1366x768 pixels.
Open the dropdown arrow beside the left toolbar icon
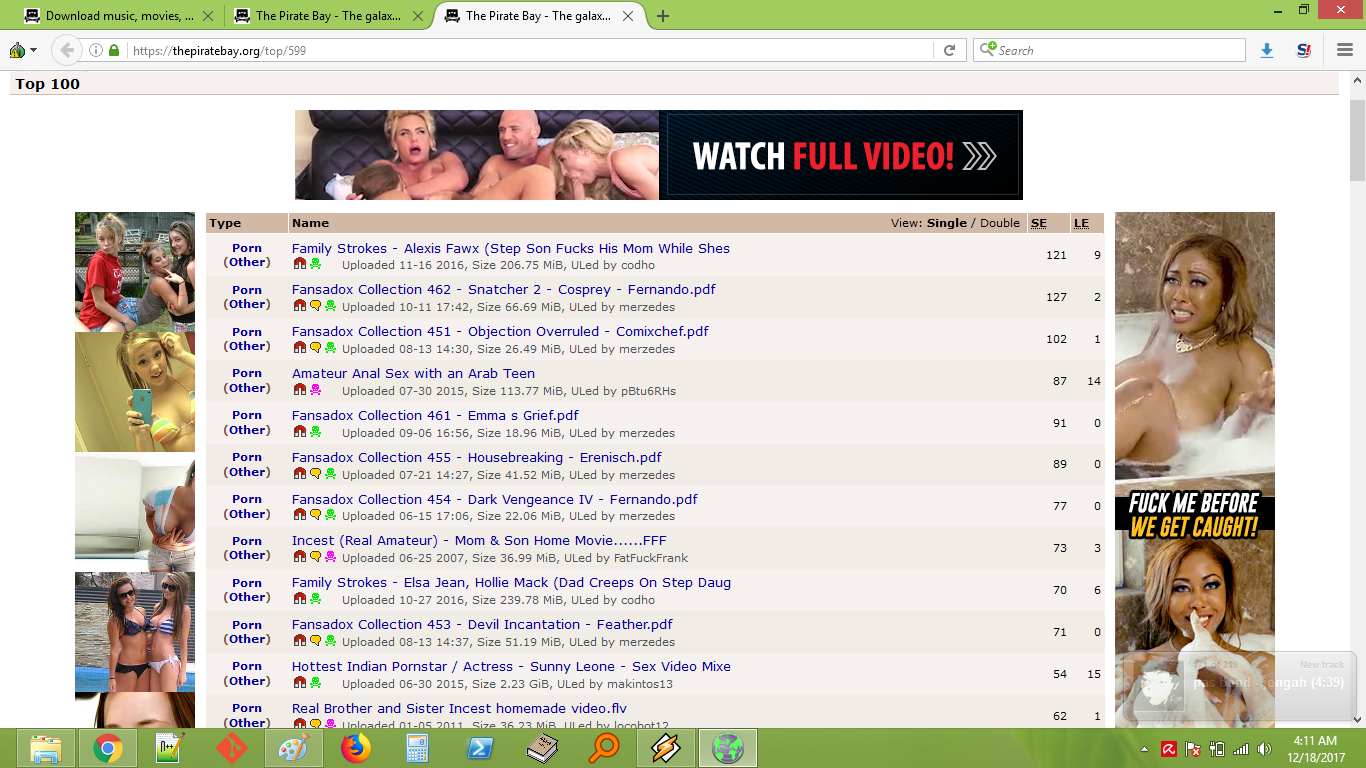(x=33, y=50)
